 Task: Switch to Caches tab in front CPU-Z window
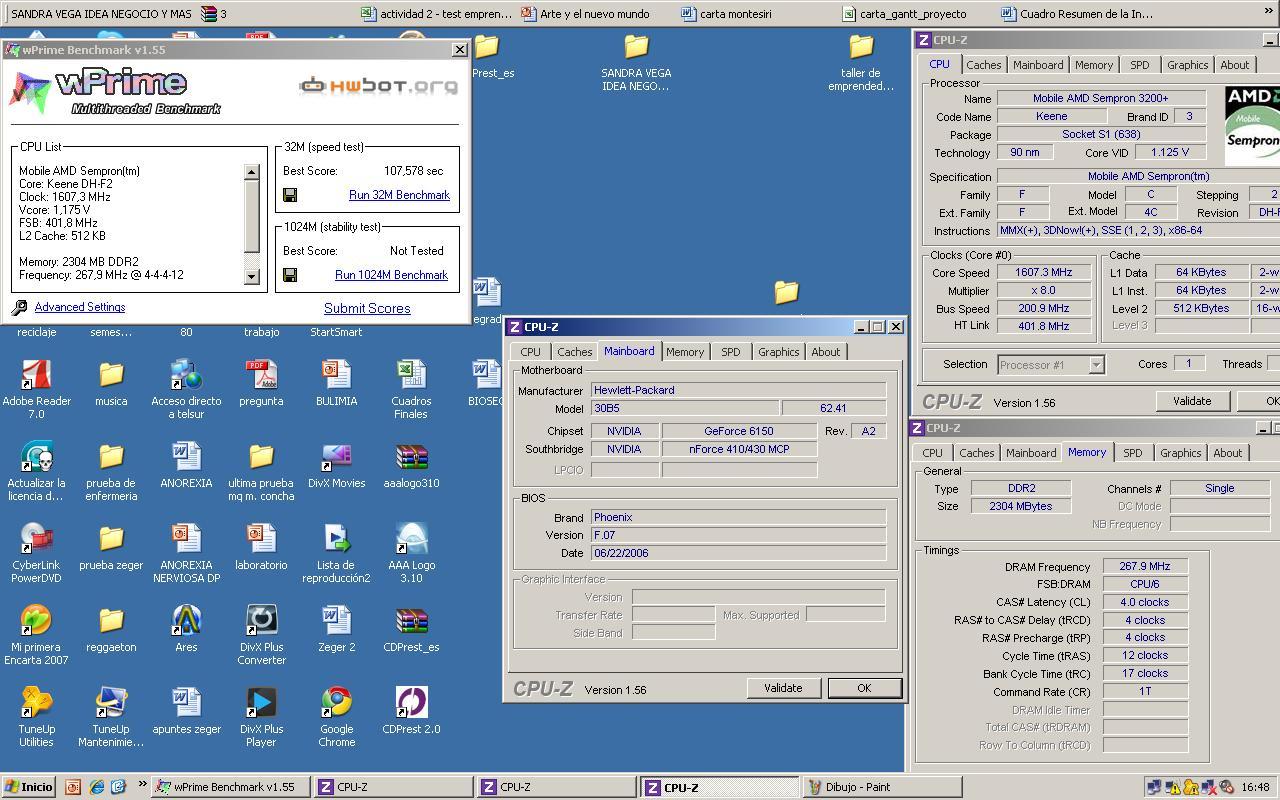pyautogui.click(x=574, y=352)
